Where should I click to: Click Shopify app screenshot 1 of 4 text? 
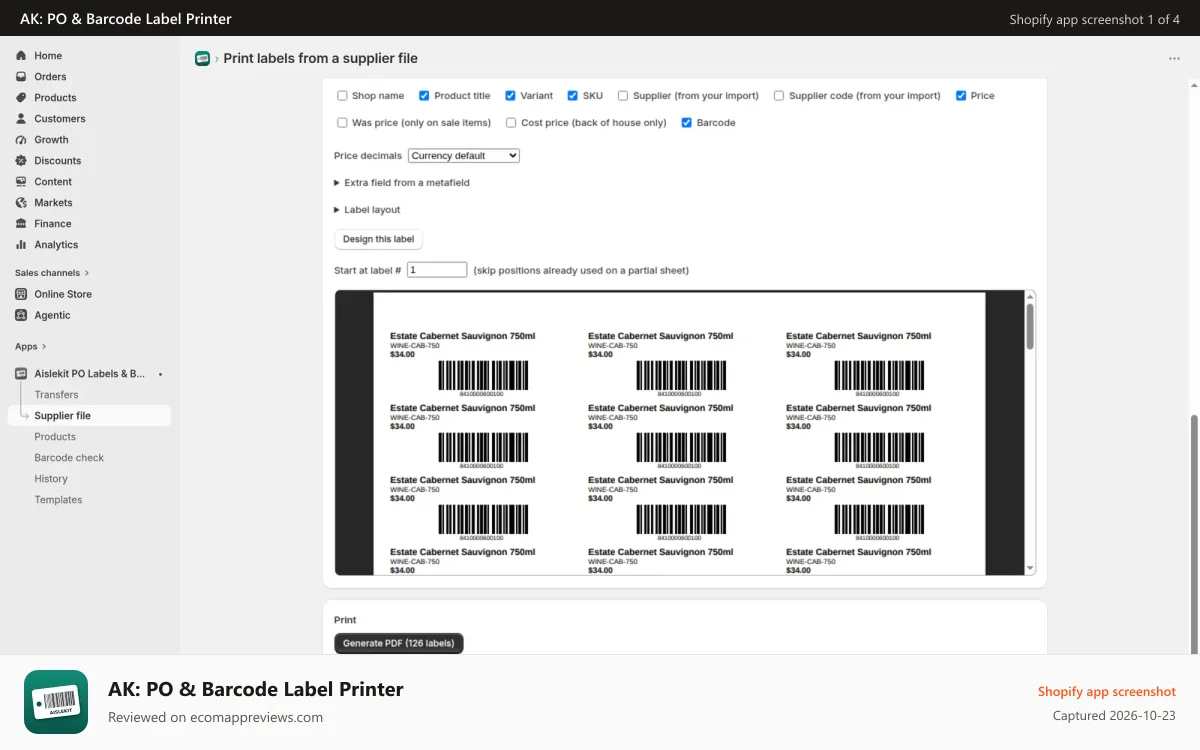(x=1094, y=19)
